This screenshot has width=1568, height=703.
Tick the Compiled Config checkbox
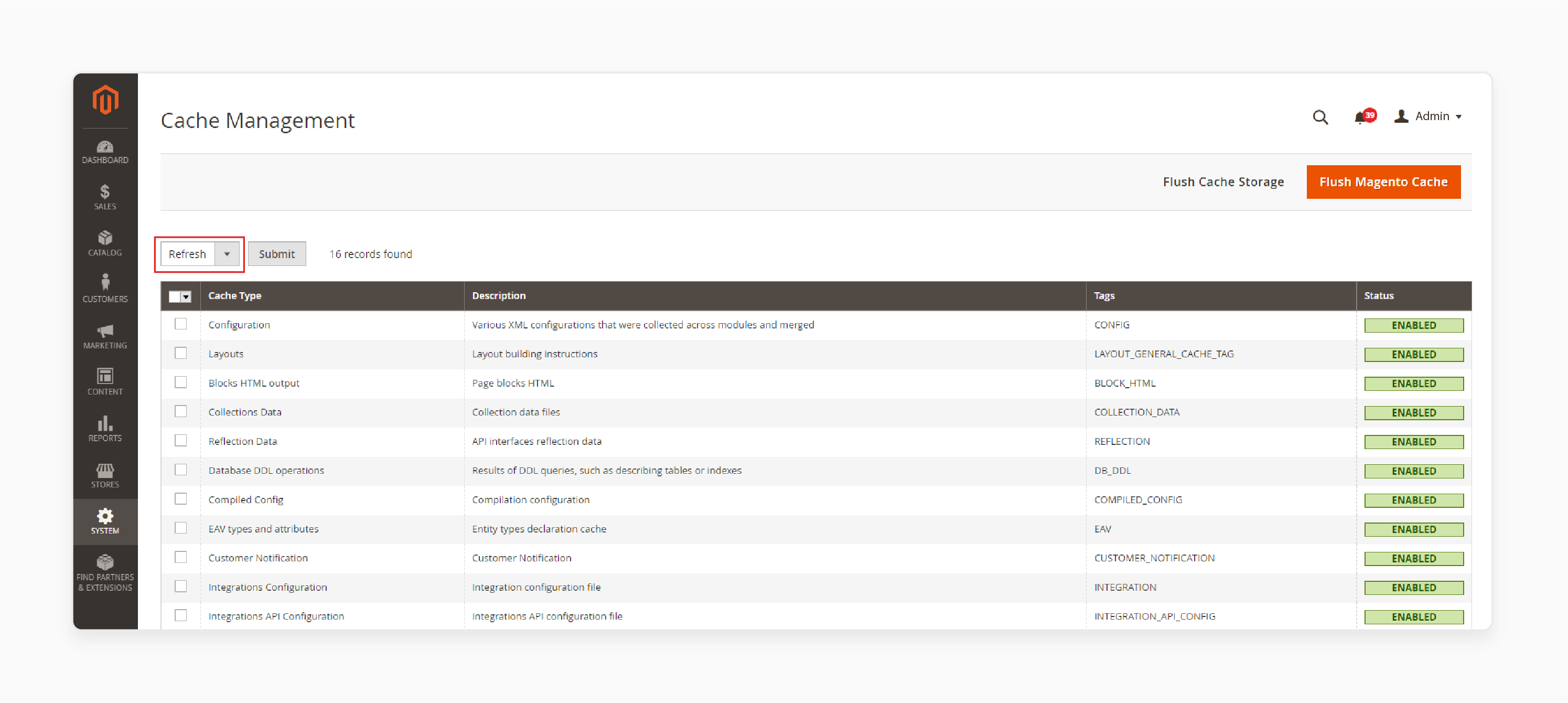(x=181, y=499)
